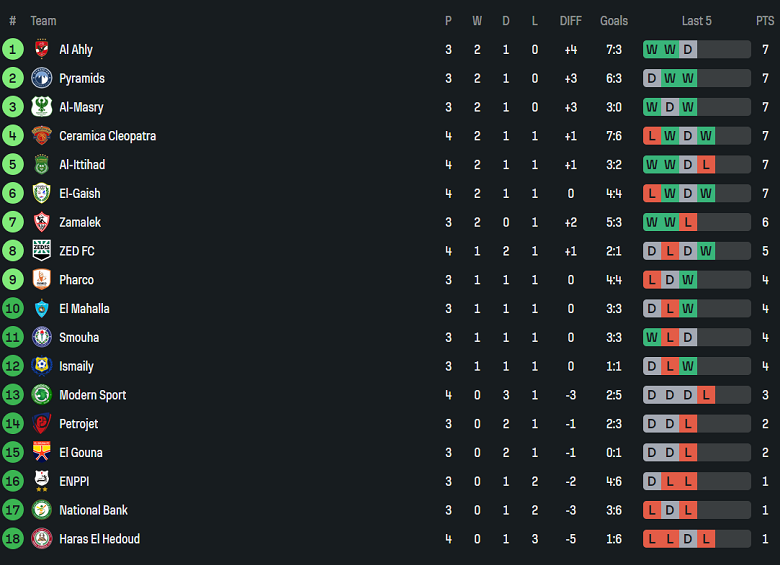Click the El Gouna team crest
Screen dimensions: 780x565
41,452
